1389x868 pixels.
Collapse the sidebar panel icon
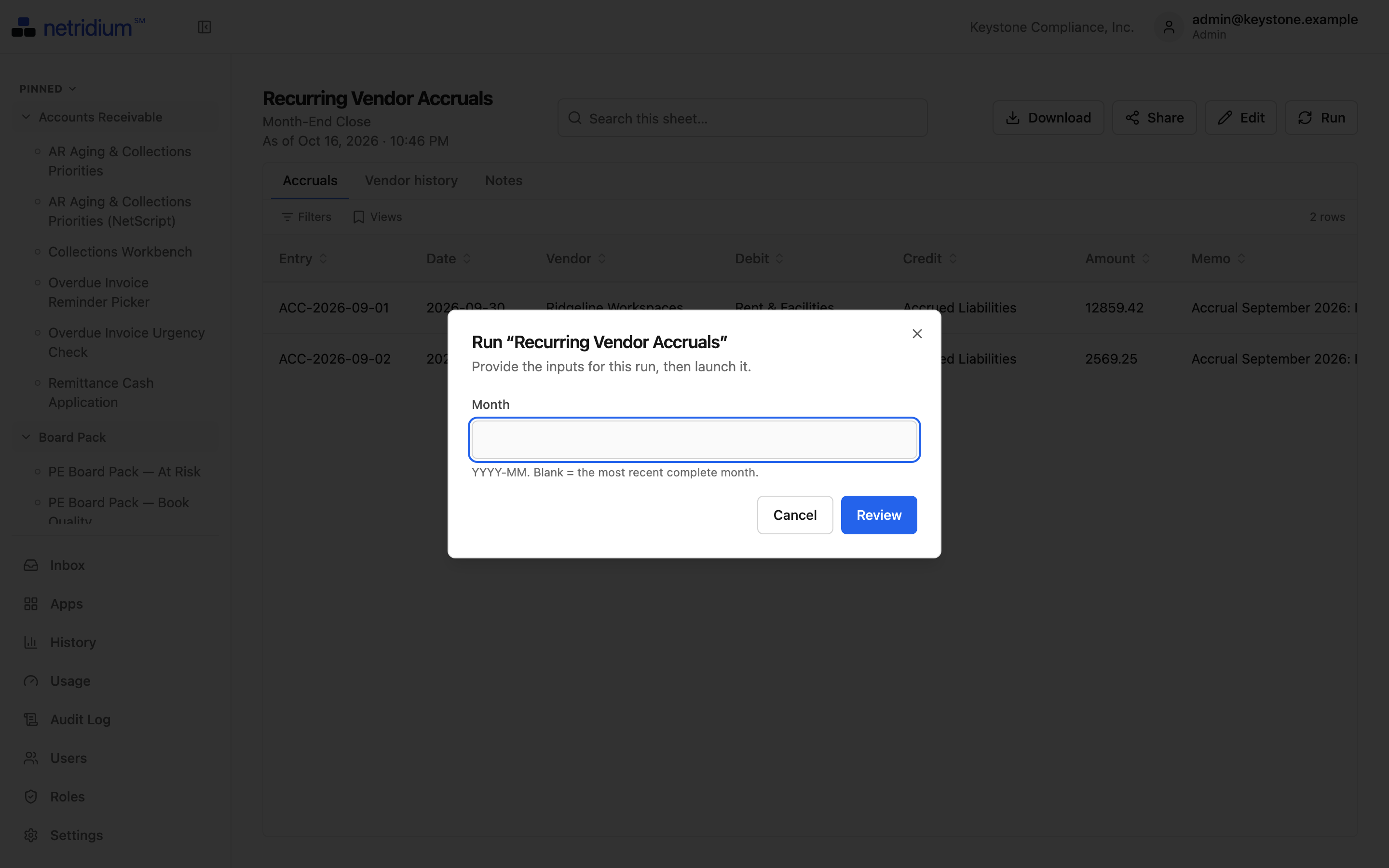[x=204, y=27]
